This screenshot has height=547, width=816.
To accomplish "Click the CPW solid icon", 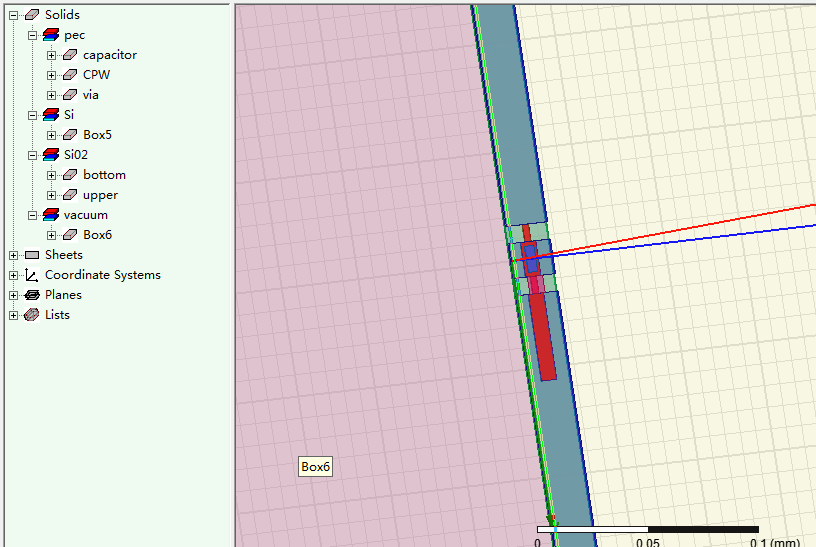I will click(x=70, y=75).
